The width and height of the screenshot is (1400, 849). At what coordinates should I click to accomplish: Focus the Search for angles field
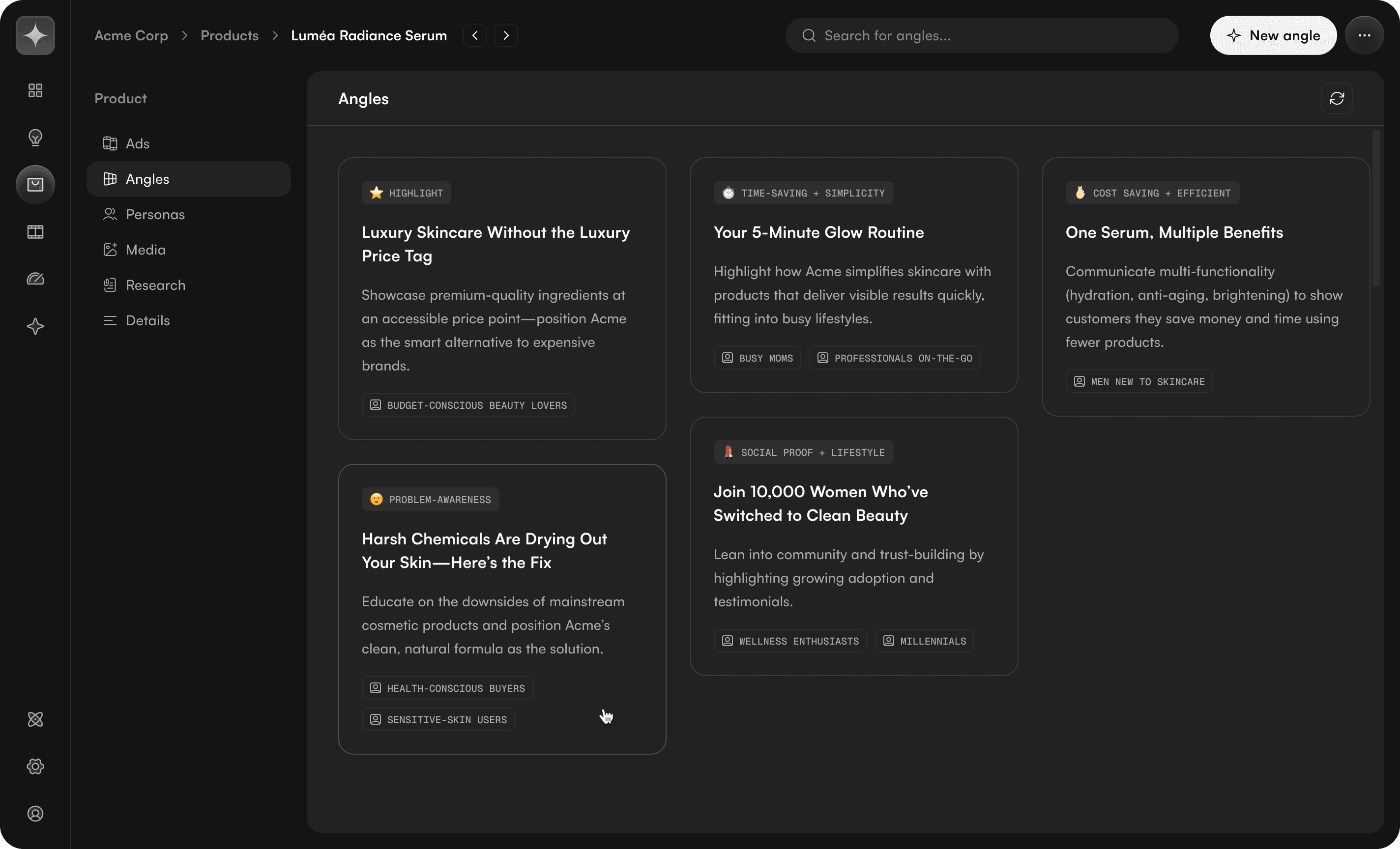coord(982,35)
